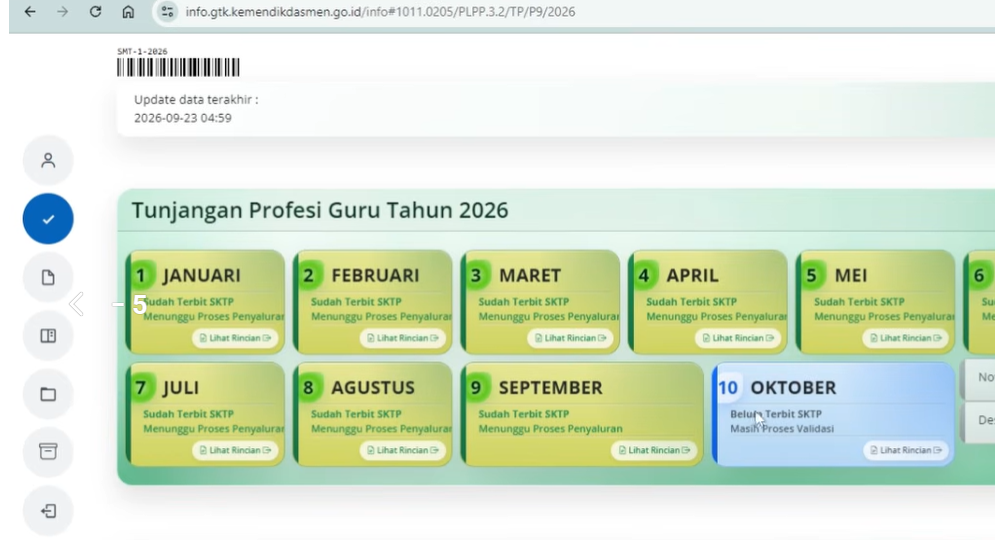The width and height of the screenshot is (995, 540).
Task: Click 'Masih Proses Validasi' text in Oktober
Action: coord(782,429)
